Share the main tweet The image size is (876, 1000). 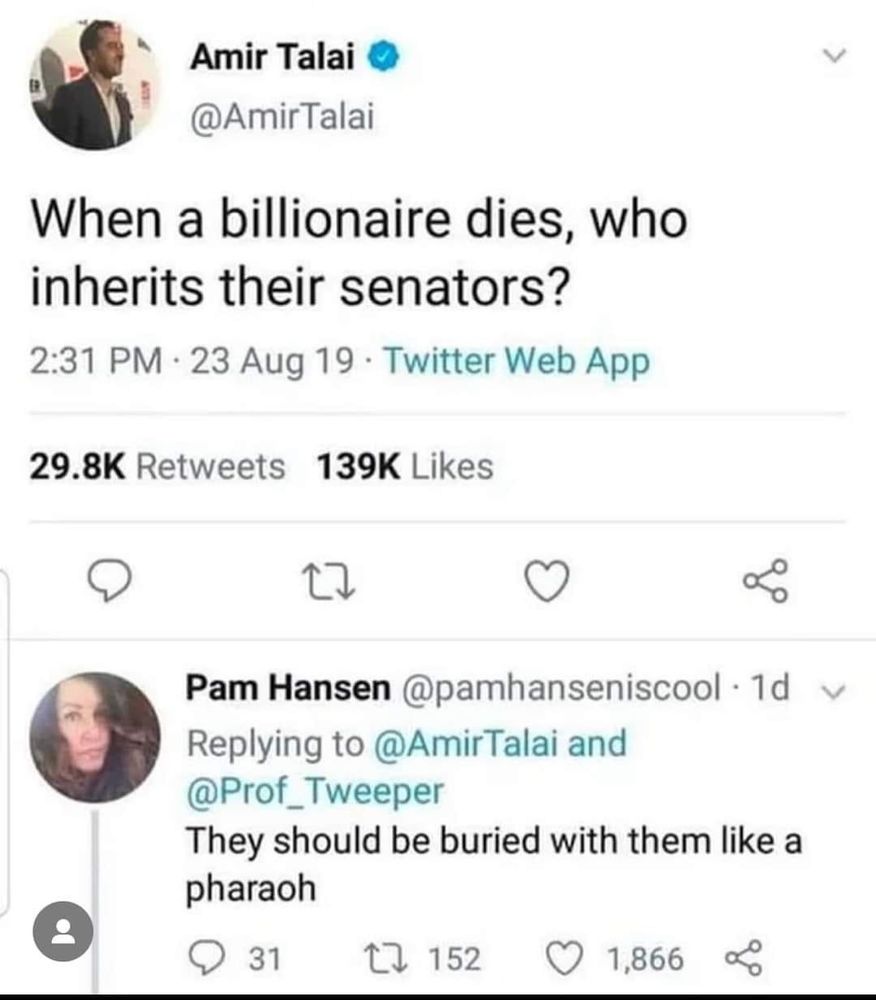coord(767,581)
